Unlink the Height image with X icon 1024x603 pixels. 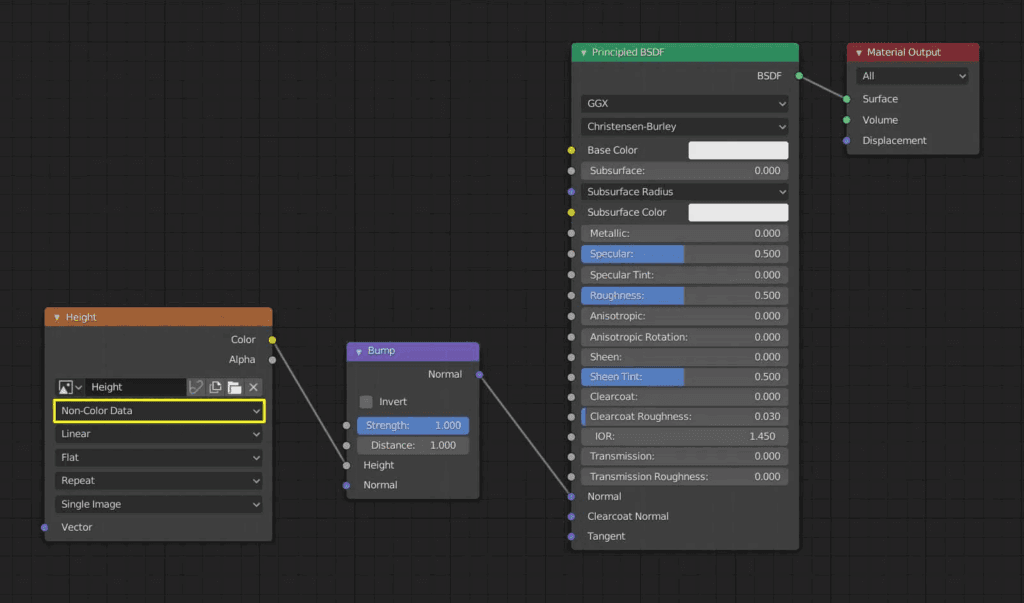click(x=253, y=387)
